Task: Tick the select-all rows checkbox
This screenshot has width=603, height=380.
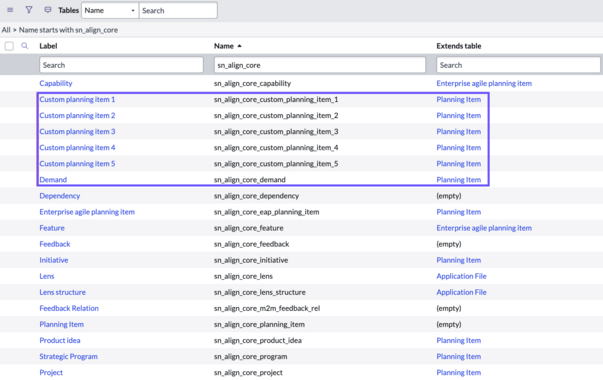Action: tap(9, 46)
